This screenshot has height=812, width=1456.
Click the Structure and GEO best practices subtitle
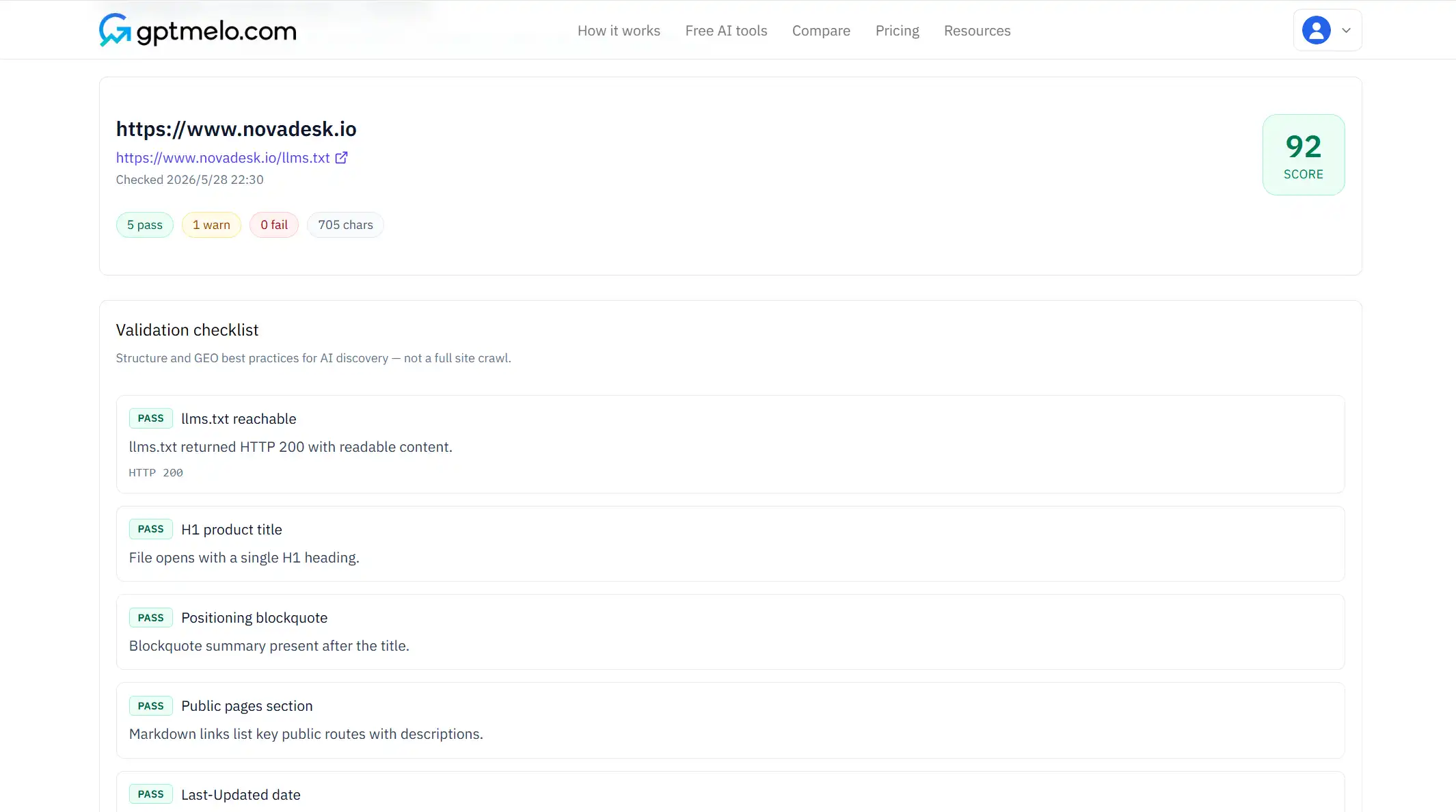(314, 358)
